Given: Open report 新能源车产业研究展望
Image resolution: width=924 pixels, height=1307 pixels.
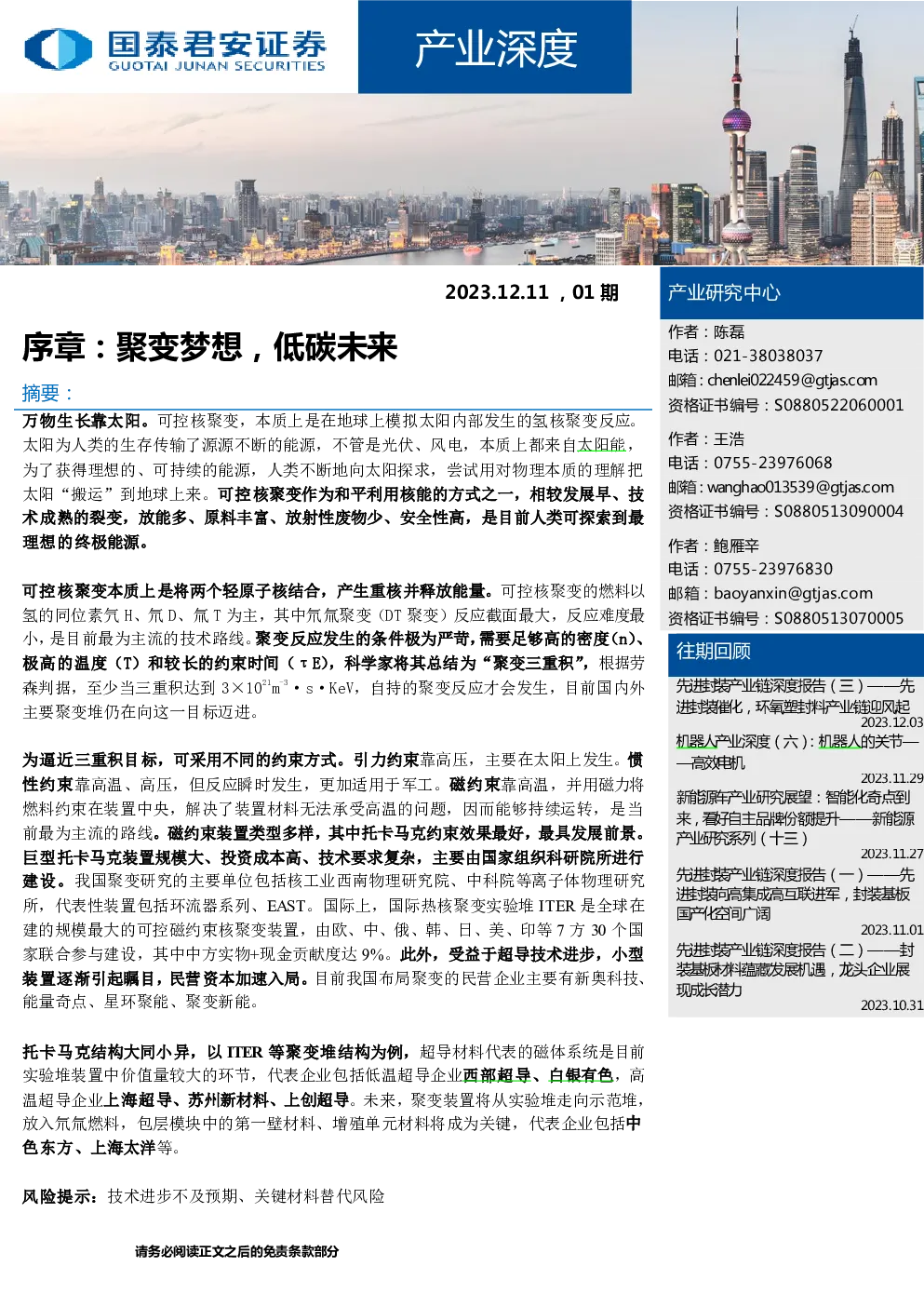Looking at the screenshot, I should point(796,817).
